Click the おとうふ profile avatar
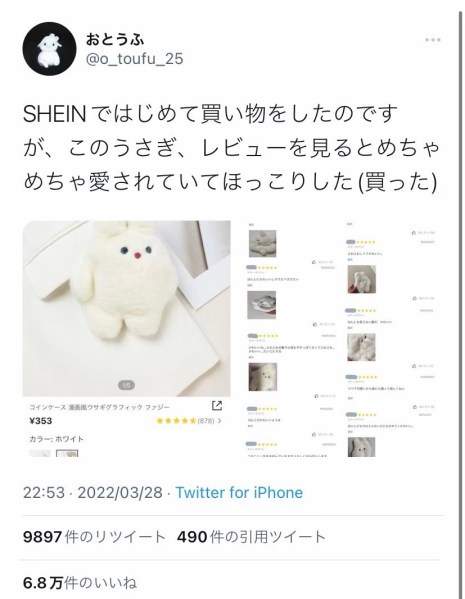The width and height of the screenshot is (465, 599). point(49,49)
